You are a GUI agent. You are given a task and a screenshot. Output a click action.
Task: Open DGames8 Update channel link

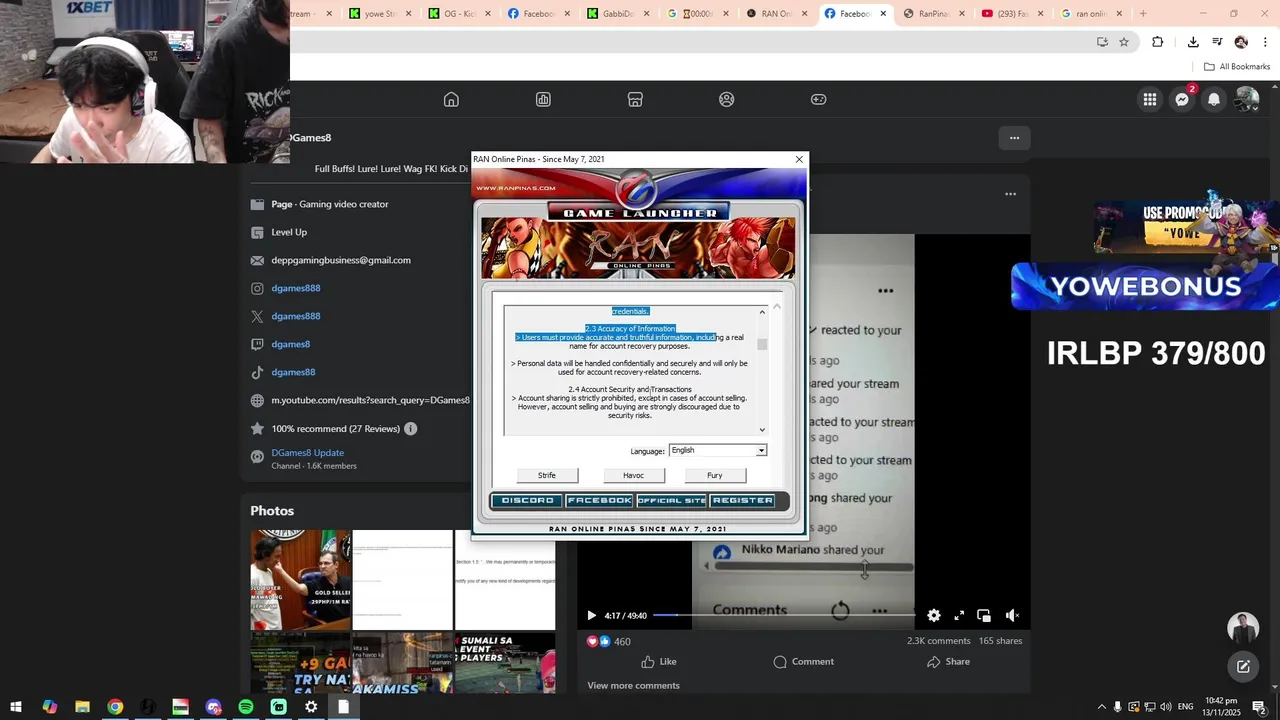[x=308, y=452]
